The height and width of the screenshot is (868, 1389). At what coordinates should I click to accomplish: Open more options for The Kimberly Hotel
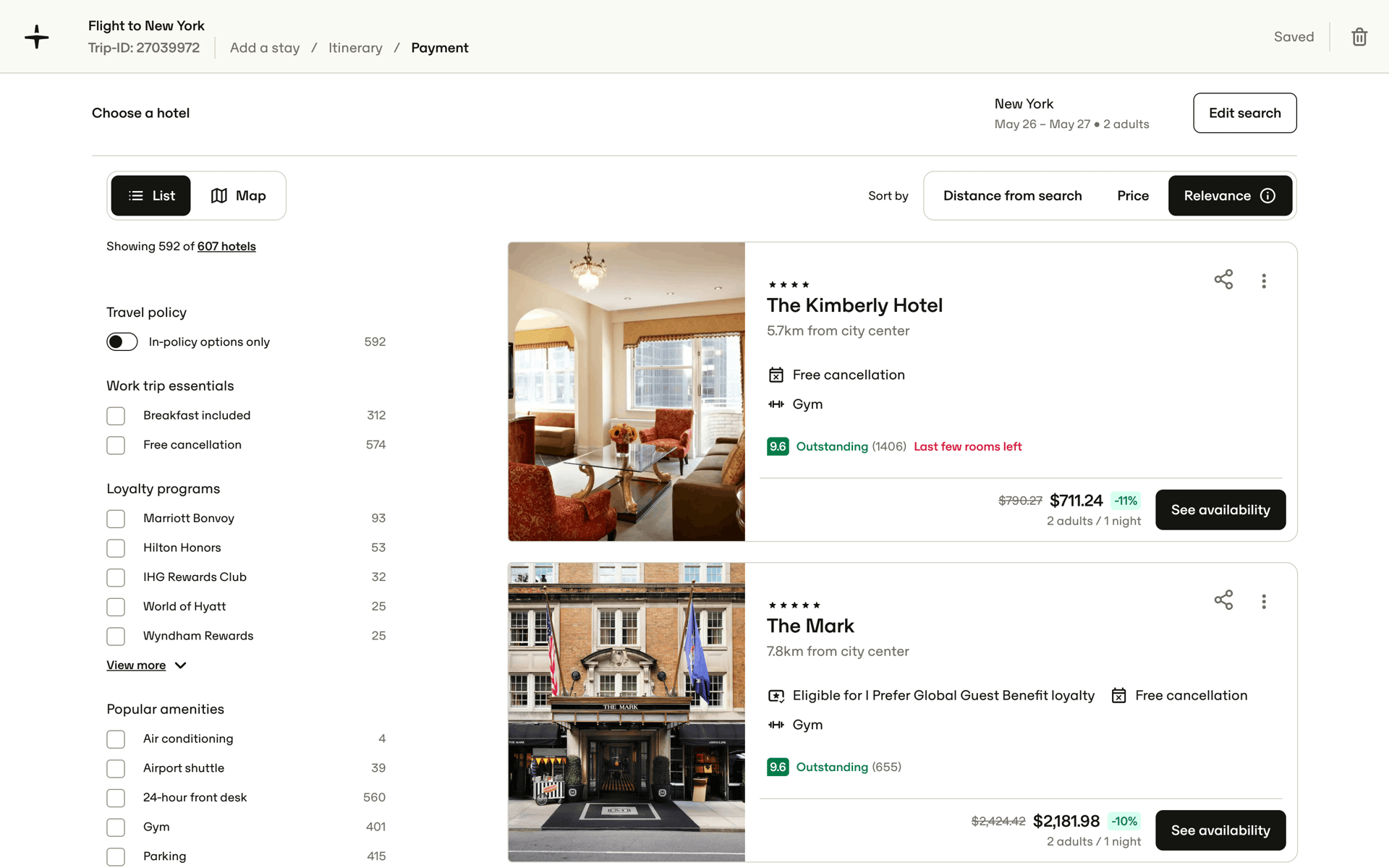pyautogui.click(x=1264, y=281)
